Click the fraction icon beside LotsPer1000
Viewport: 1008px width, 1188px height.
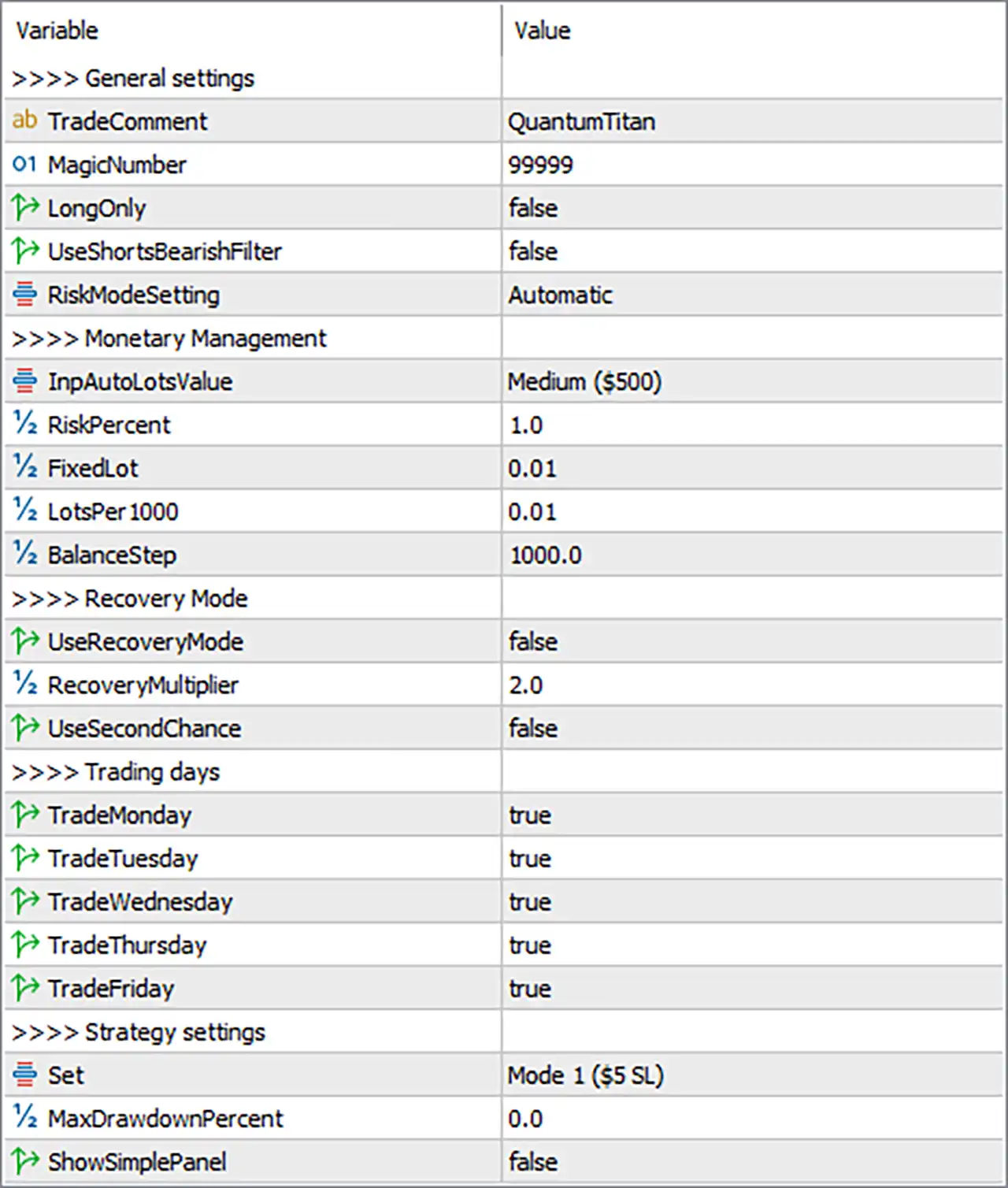24,510
